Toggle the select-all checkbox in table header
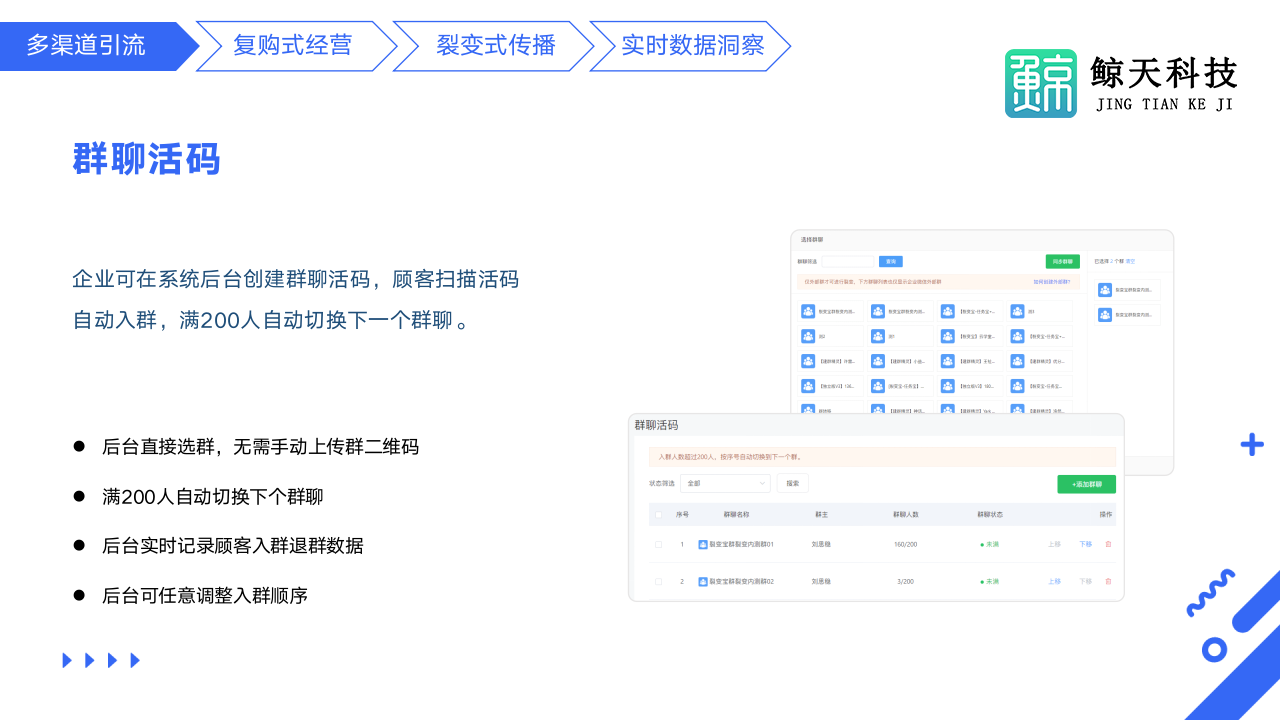 click(658, 515)
